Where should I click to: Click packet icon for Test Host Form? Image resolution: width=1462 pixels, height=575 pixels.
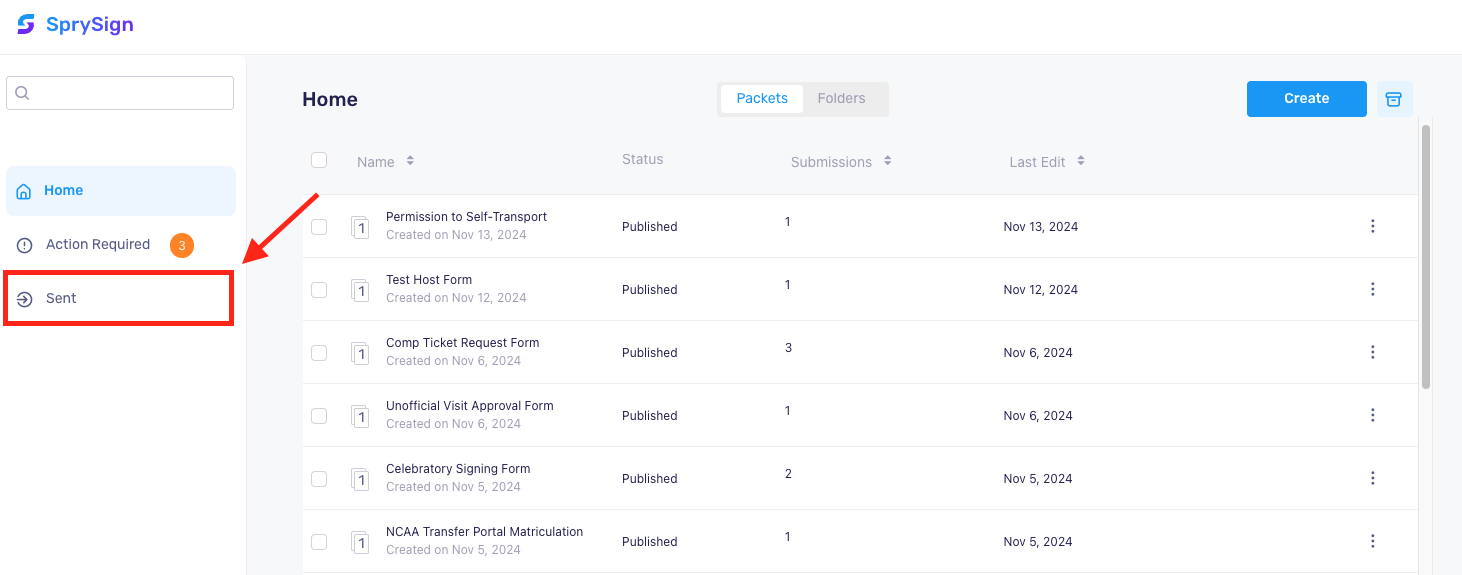click(x=360, y=290)
